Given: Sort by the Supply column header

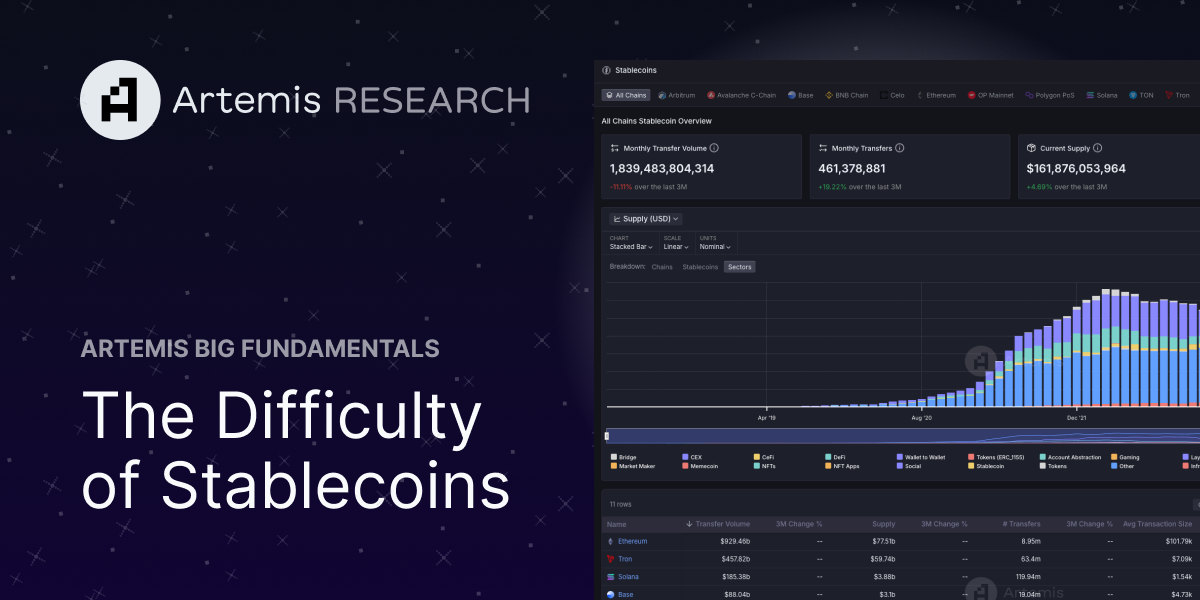Looking at the screenshot, I should click(x=883, y=524).
